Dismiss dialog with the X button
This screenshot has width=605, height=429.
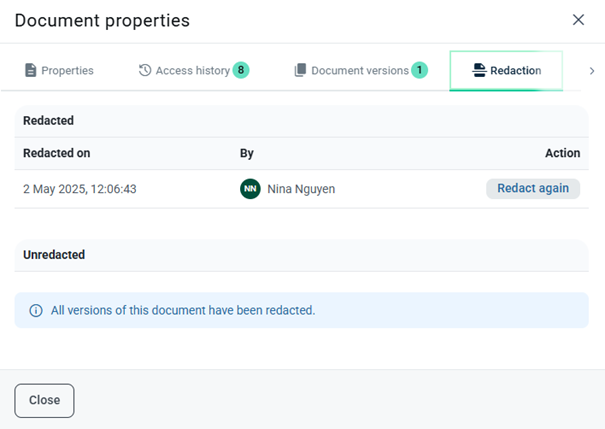click(x=578, y=20)
